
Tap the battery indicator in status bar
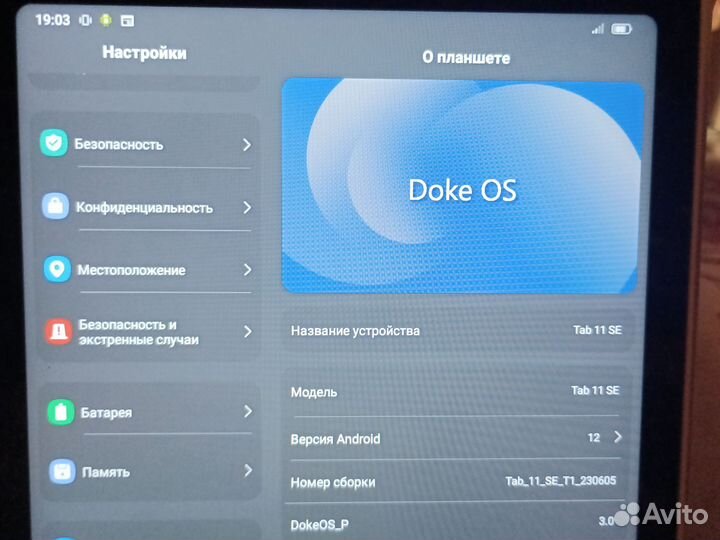[x=621, y=29]
